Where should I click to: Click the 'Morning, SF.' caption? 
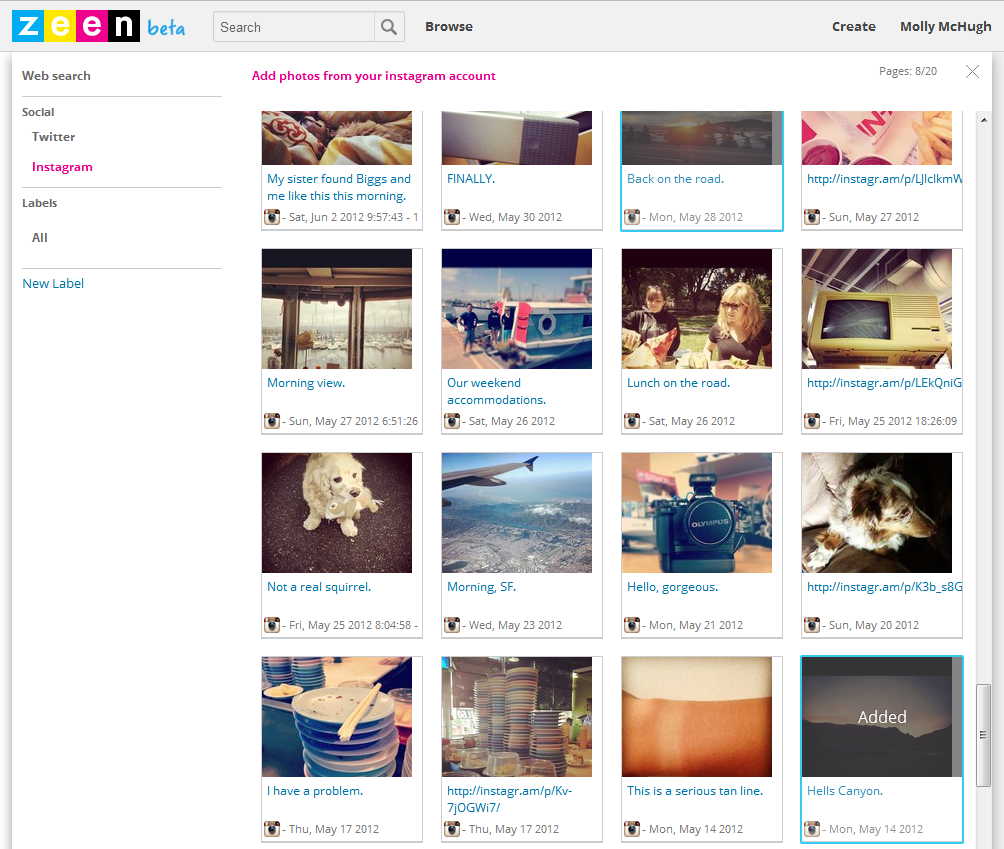(x=482, y=586)
